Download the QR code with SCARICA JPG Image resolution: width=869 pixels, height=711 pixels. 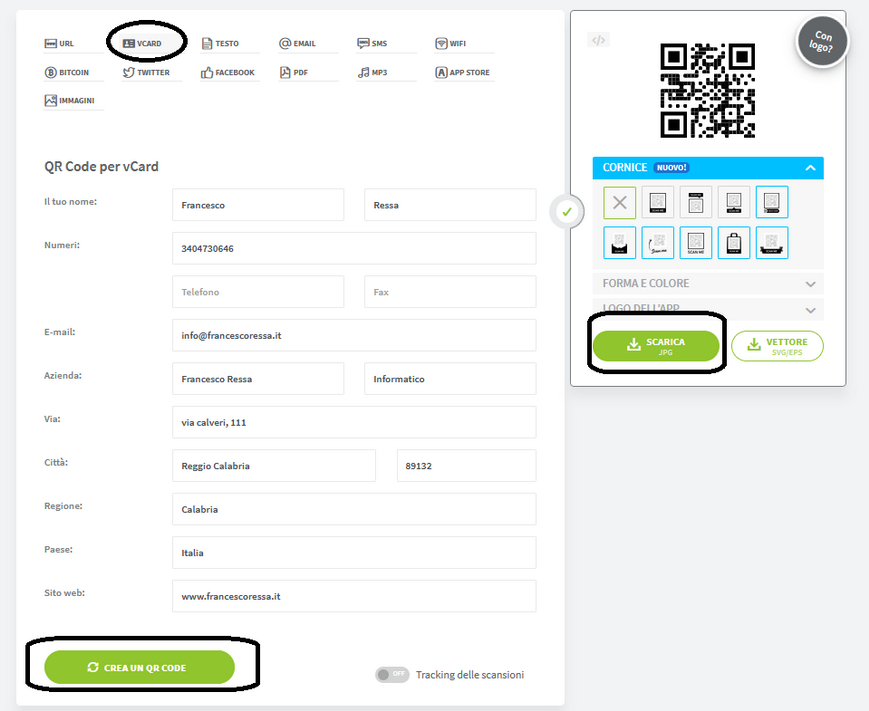tap(656, 346)
